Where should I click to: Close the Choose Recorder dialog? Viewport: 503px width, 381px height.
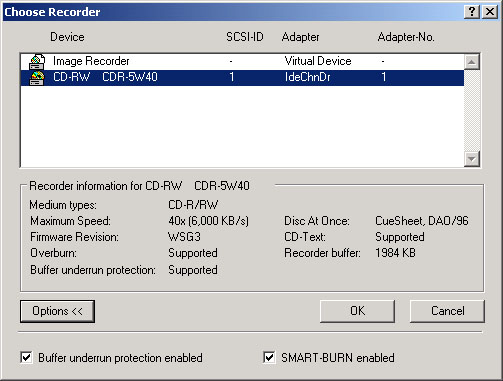click(x=490, y=12)
